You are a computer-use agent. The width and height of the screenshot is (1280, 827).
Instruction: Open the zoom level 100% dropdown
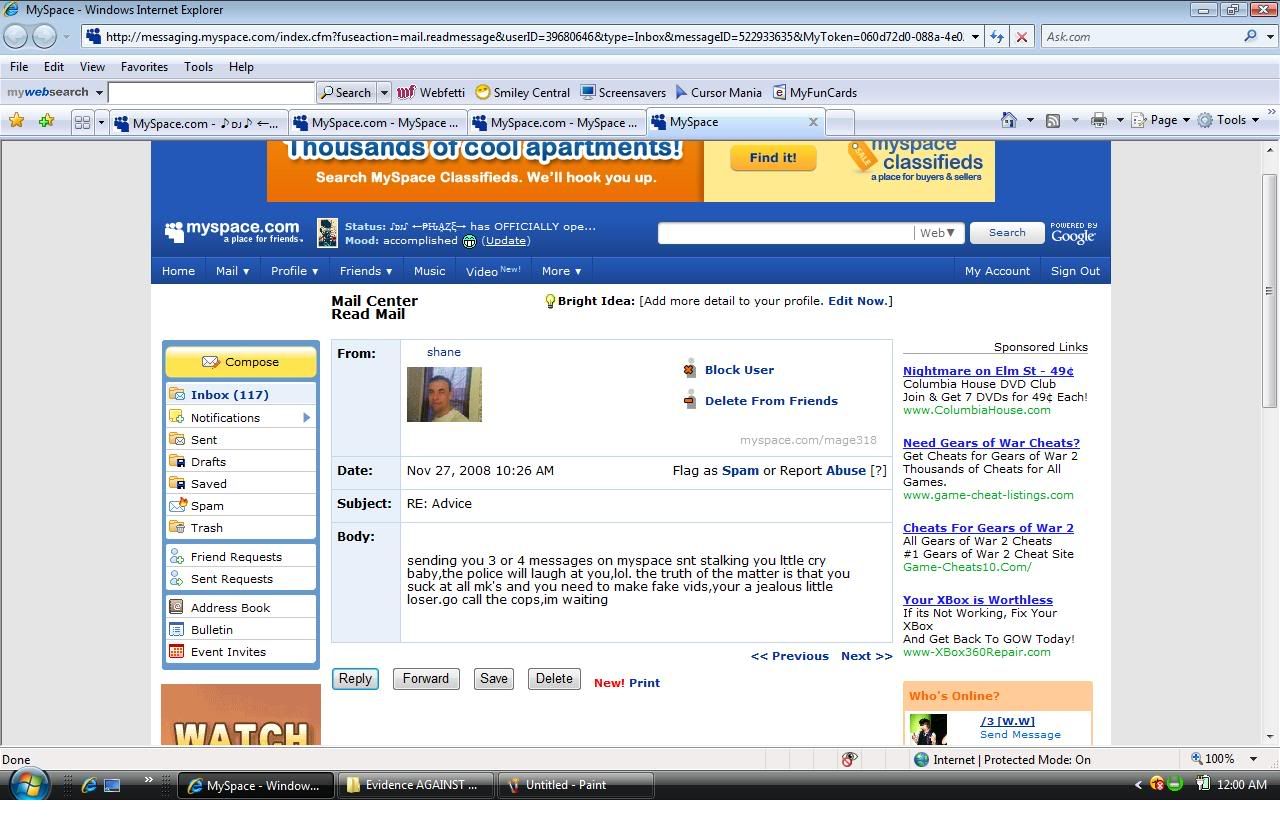pos(1253,759)
